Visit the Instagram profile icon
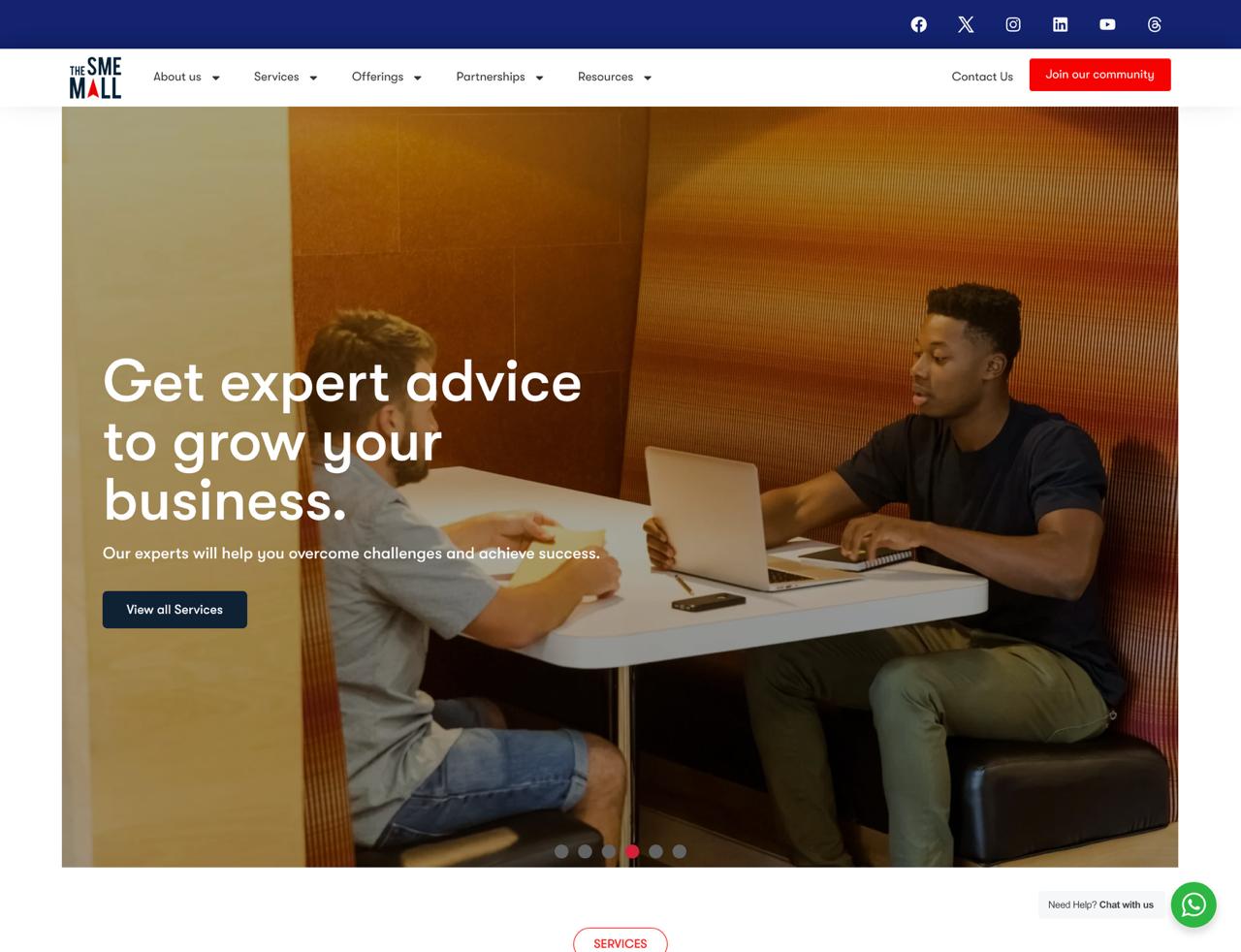This screenshot has height=952, width=1241. point(1013,24)
